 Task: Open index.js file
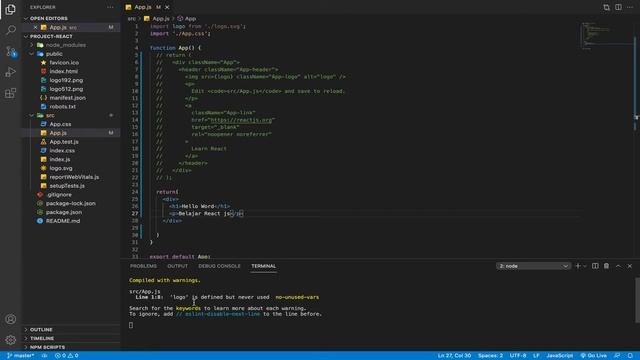60,160
